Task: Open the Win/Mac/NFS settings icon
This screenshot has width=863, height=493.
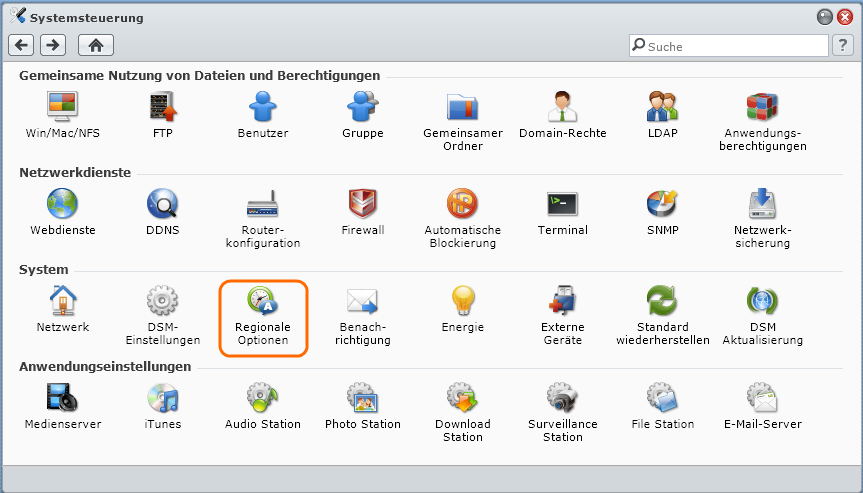Action: pos(62,107)
